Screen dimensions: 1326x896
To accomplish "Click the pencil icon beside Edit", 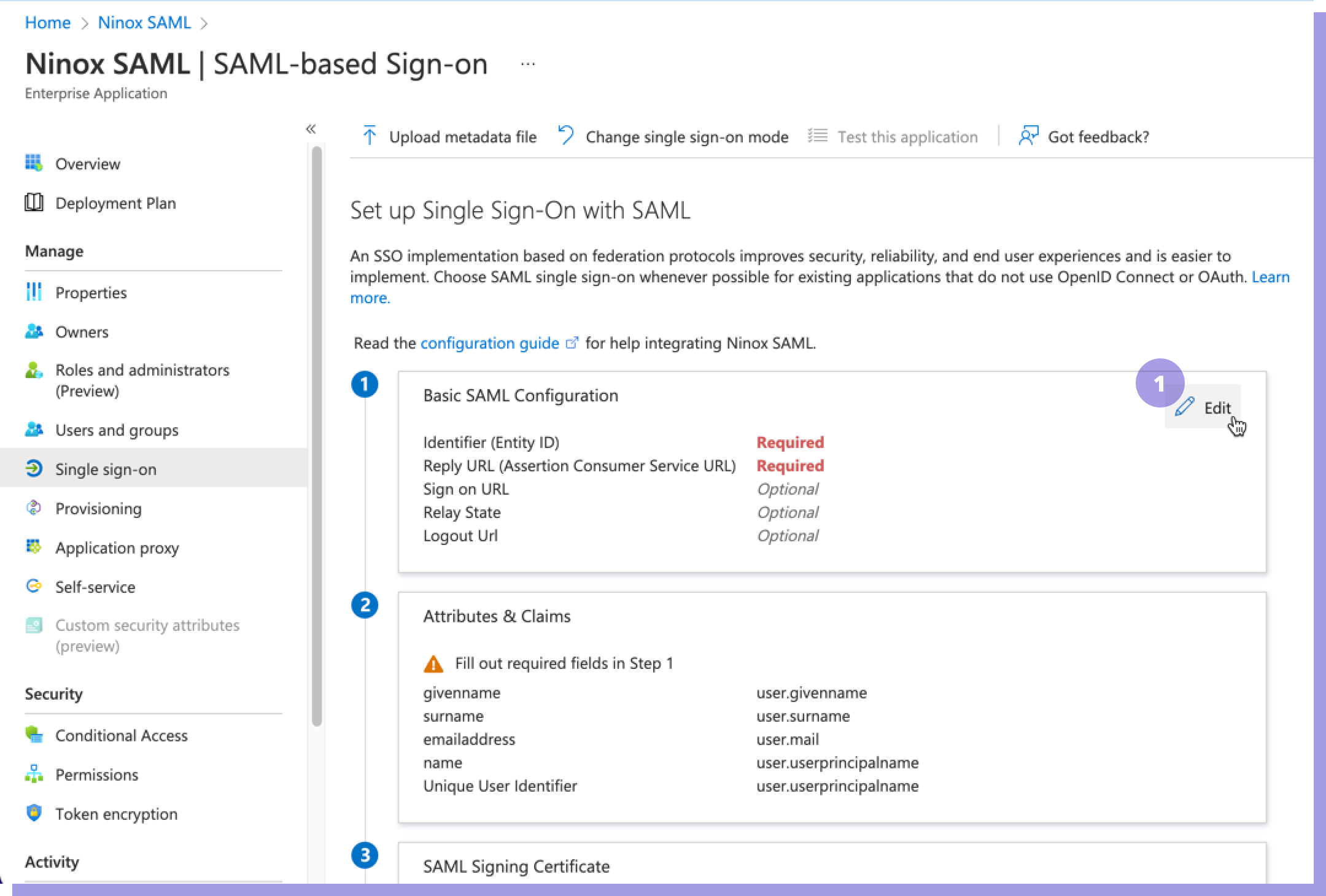I will (1185, 407).
